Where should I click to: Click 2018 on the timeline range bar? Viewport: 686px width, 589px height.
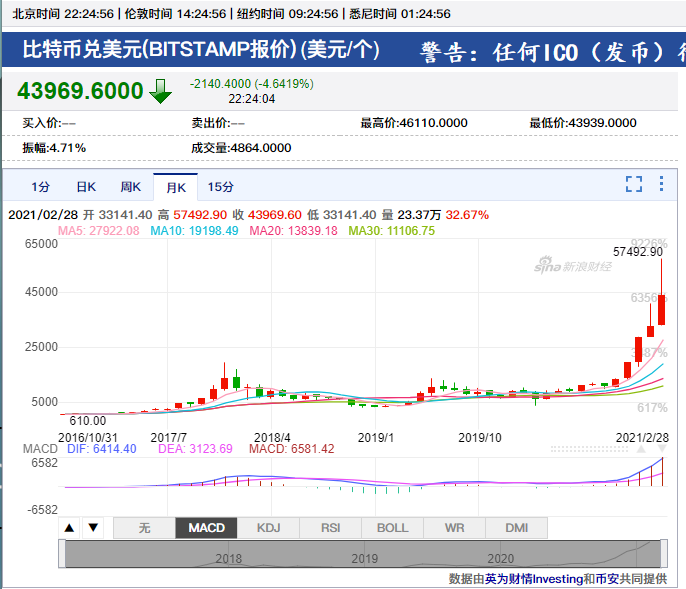(x=228, y=559)
